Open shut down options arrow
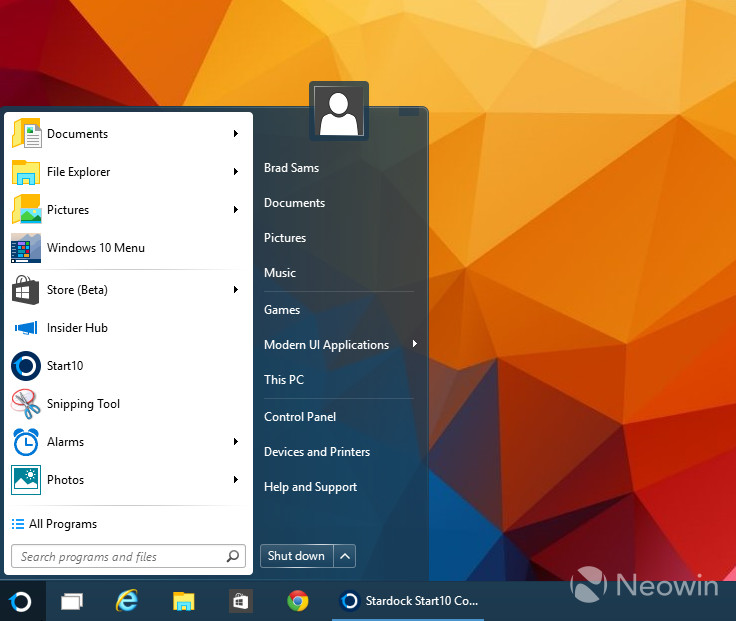This screenshot has width=736, height=621. 345,556
